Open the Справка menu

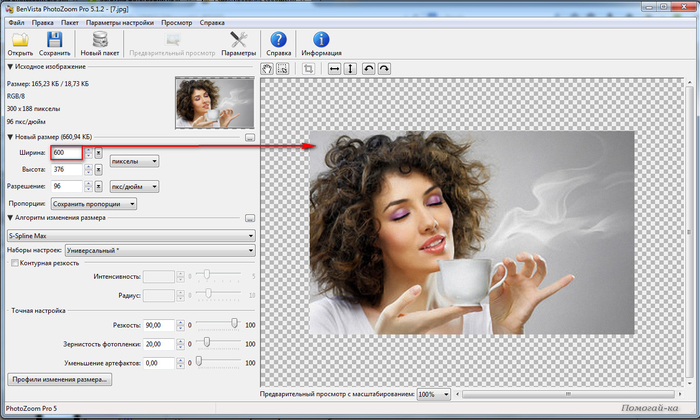pyautogui.click(x=212, y=22)
